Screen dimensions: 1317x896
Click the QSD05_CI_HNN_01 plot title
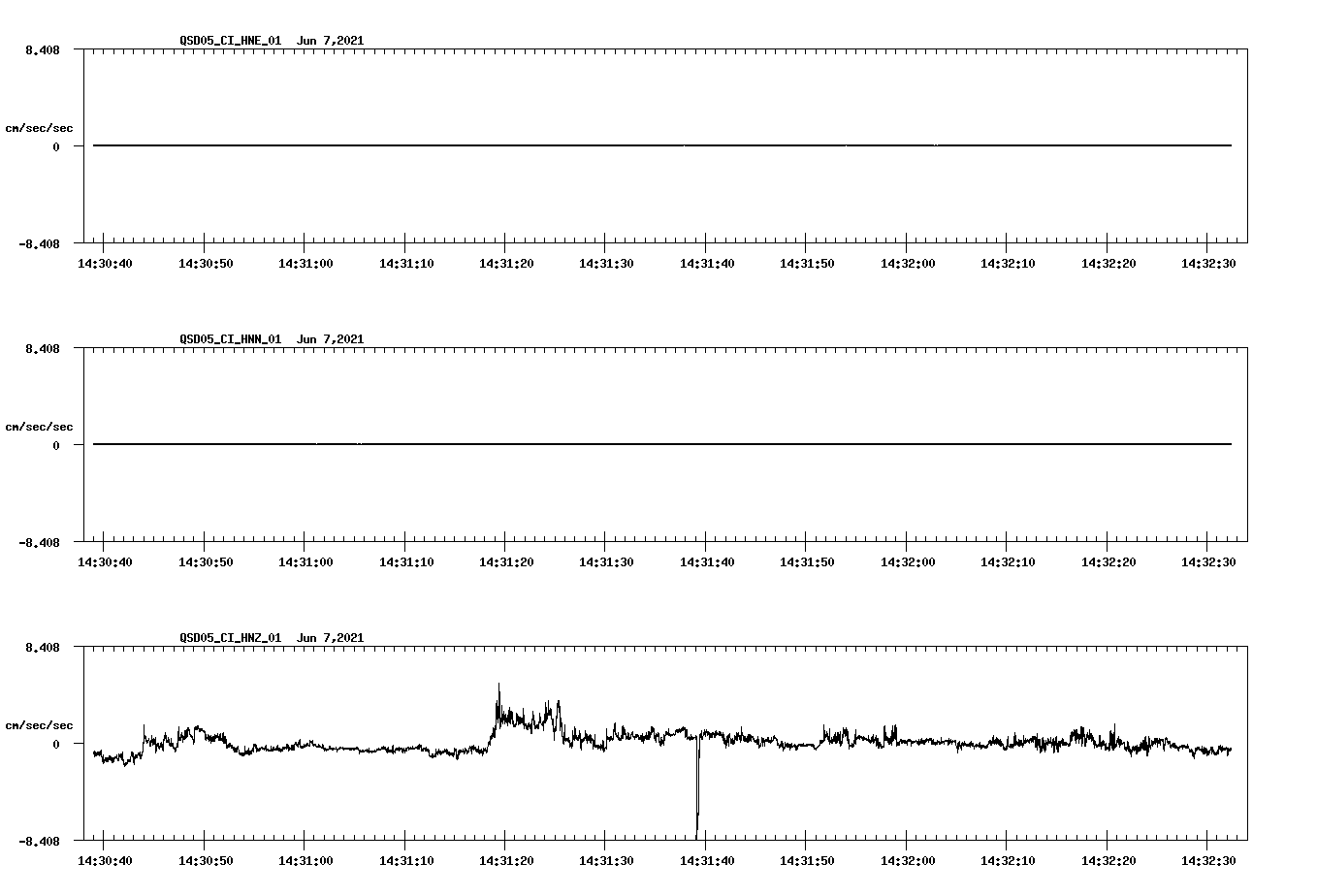(x=231, y=339)
